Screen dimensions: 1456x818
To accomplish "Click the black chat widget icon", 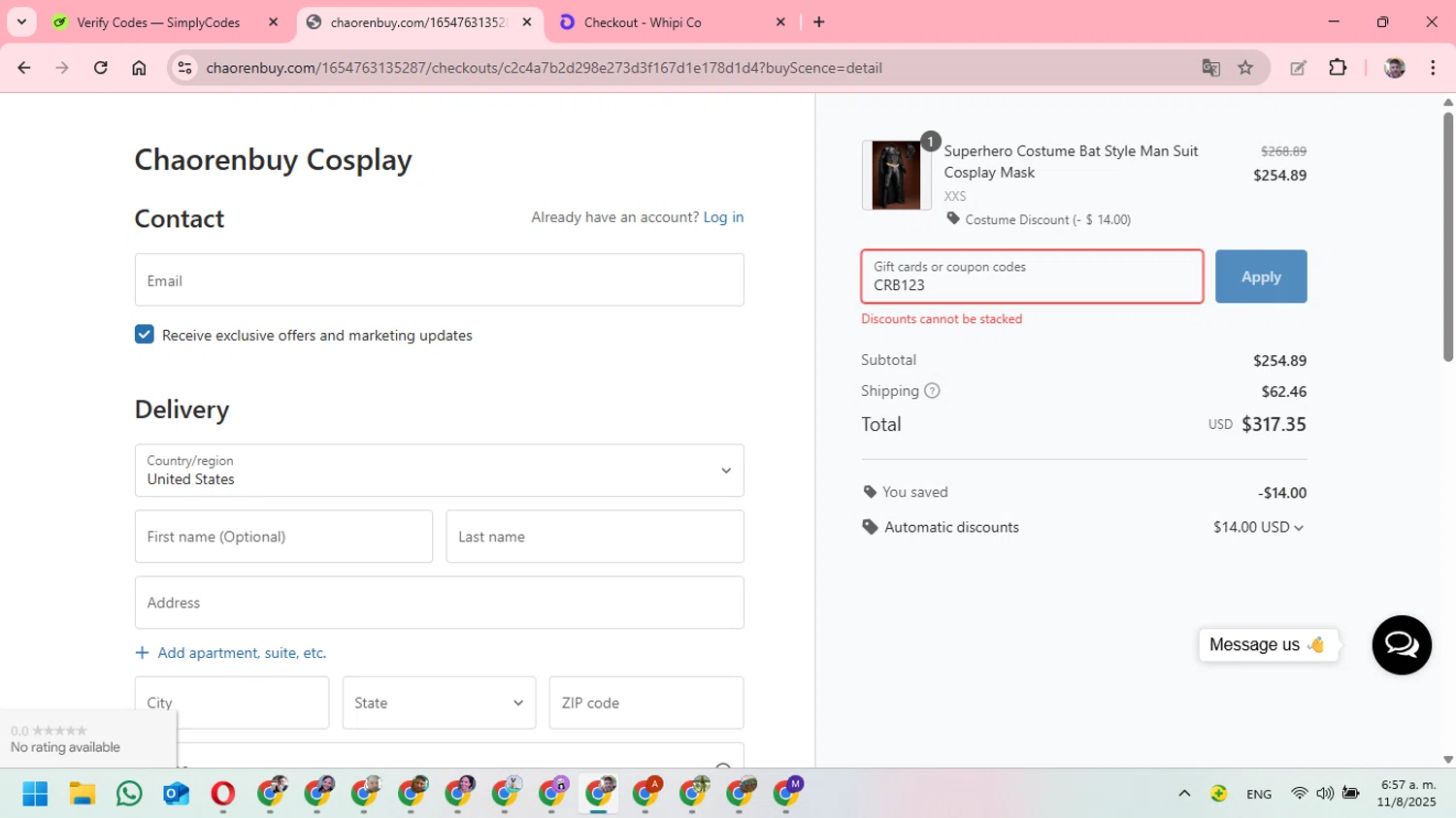I will (x=1402, y=645).
